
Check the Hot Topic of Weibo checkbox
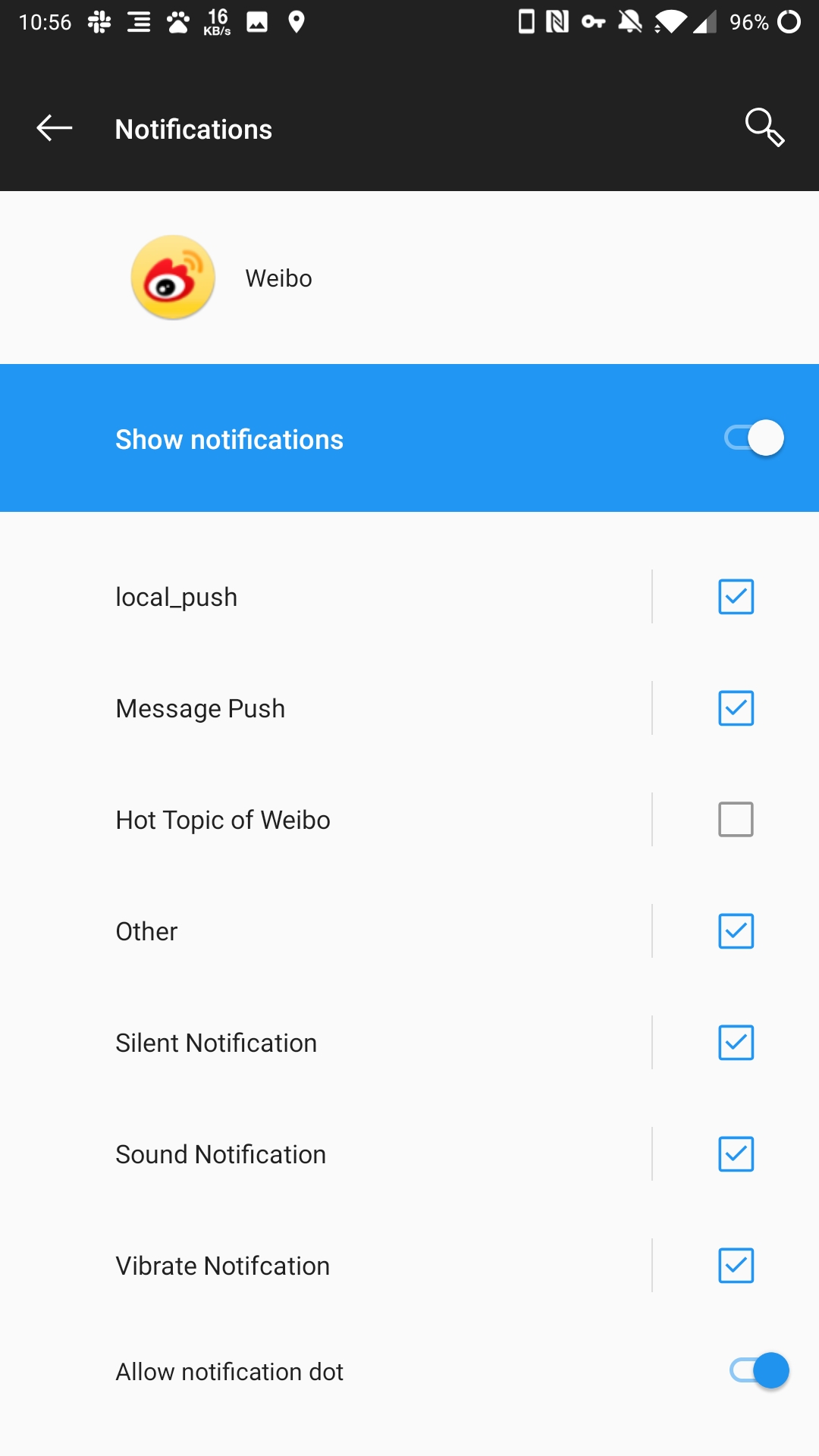(736, 820)
